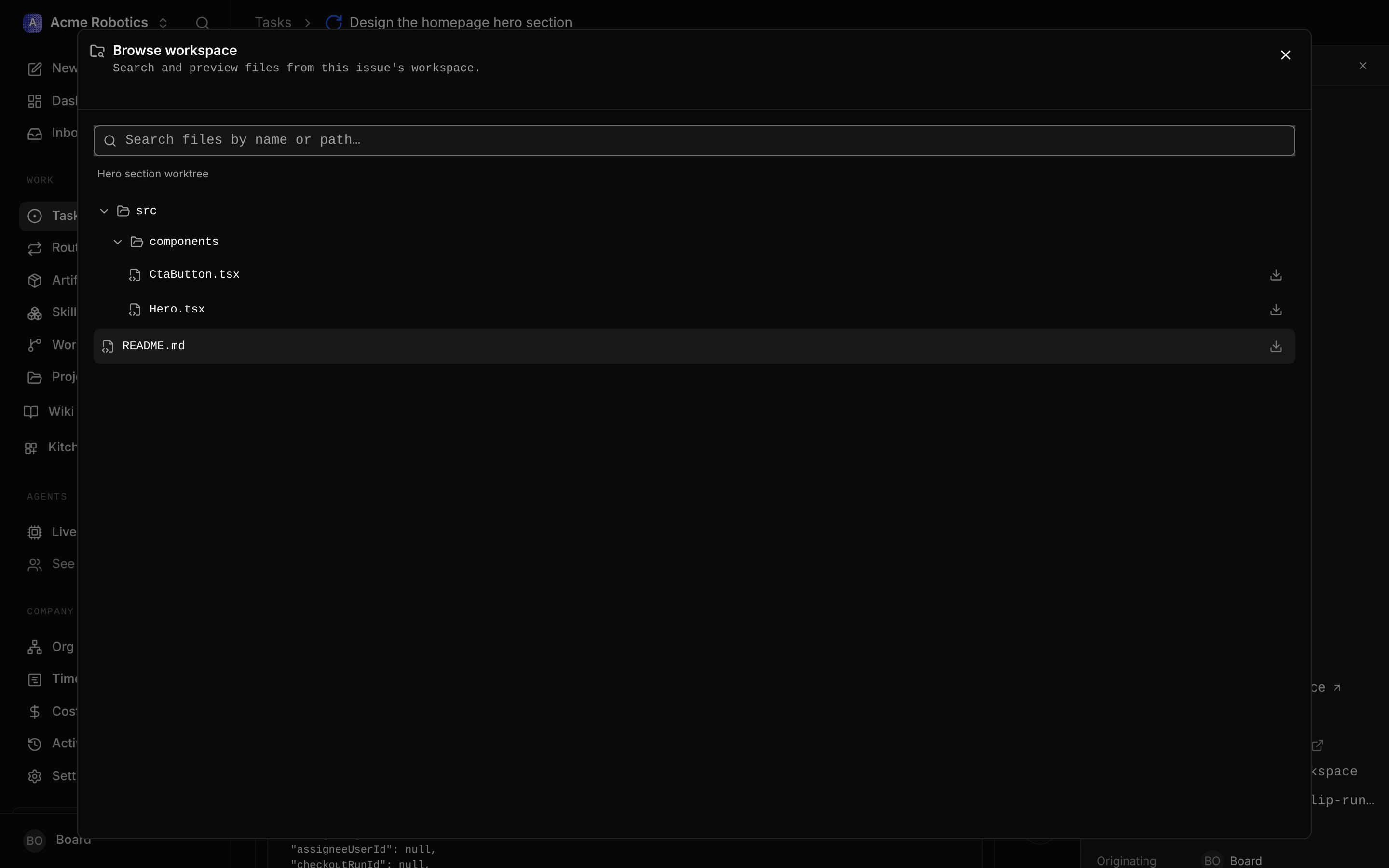Open the Live agents chip icon
1389x868 pixels.
pos(34,532)
